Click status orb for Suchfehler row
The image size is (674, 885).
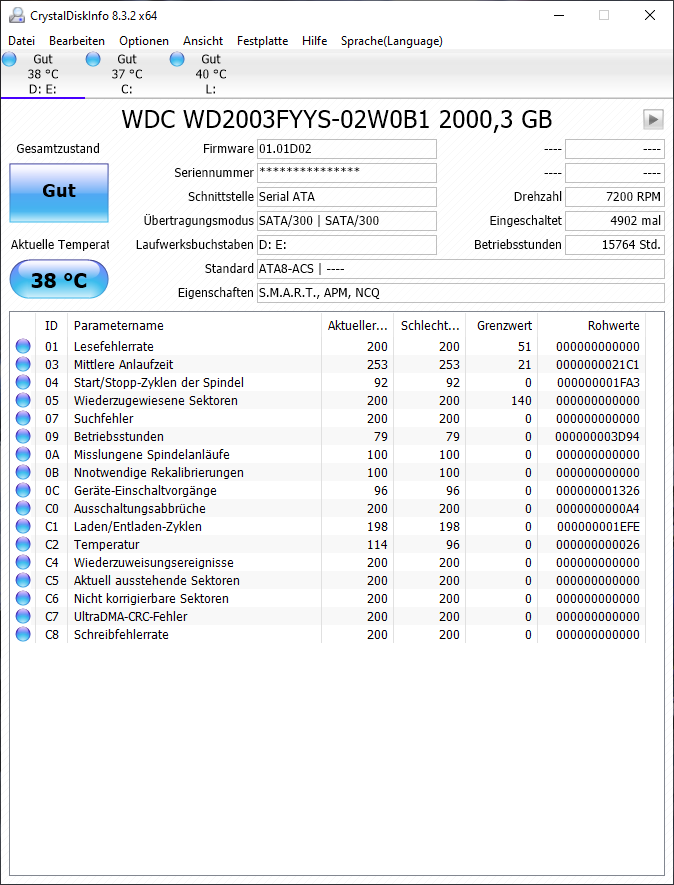(x=23, y=419)
